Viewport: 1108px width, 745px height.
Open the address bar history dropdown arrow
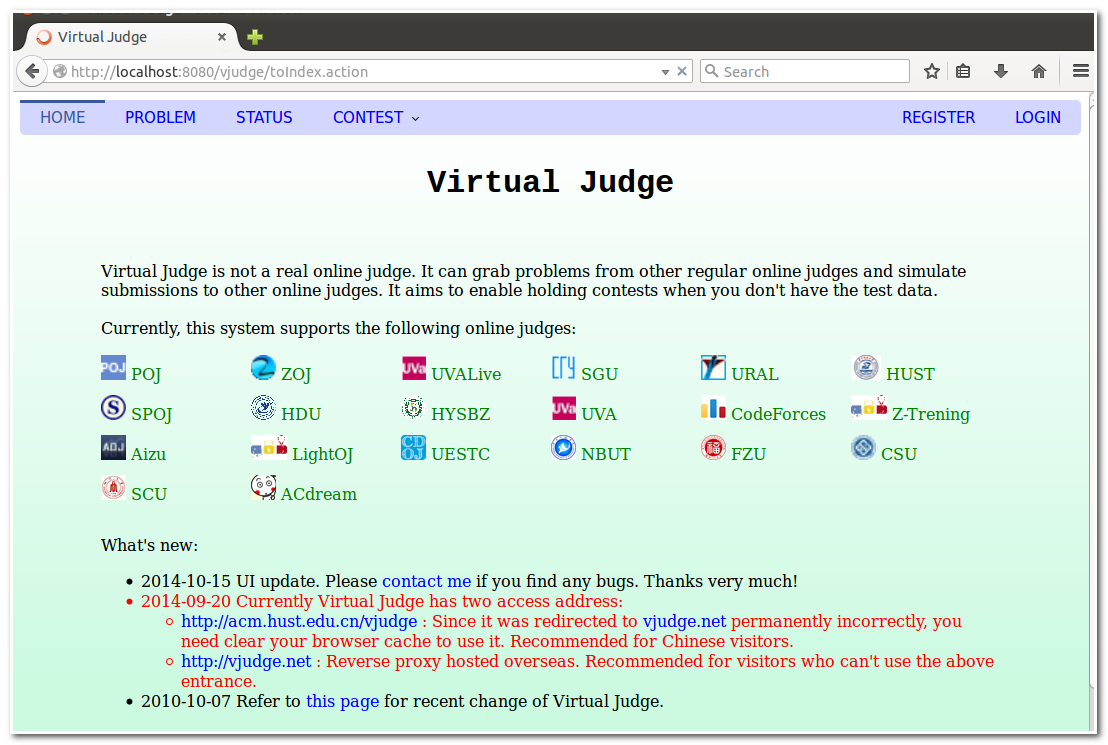[x=664, y=71]
